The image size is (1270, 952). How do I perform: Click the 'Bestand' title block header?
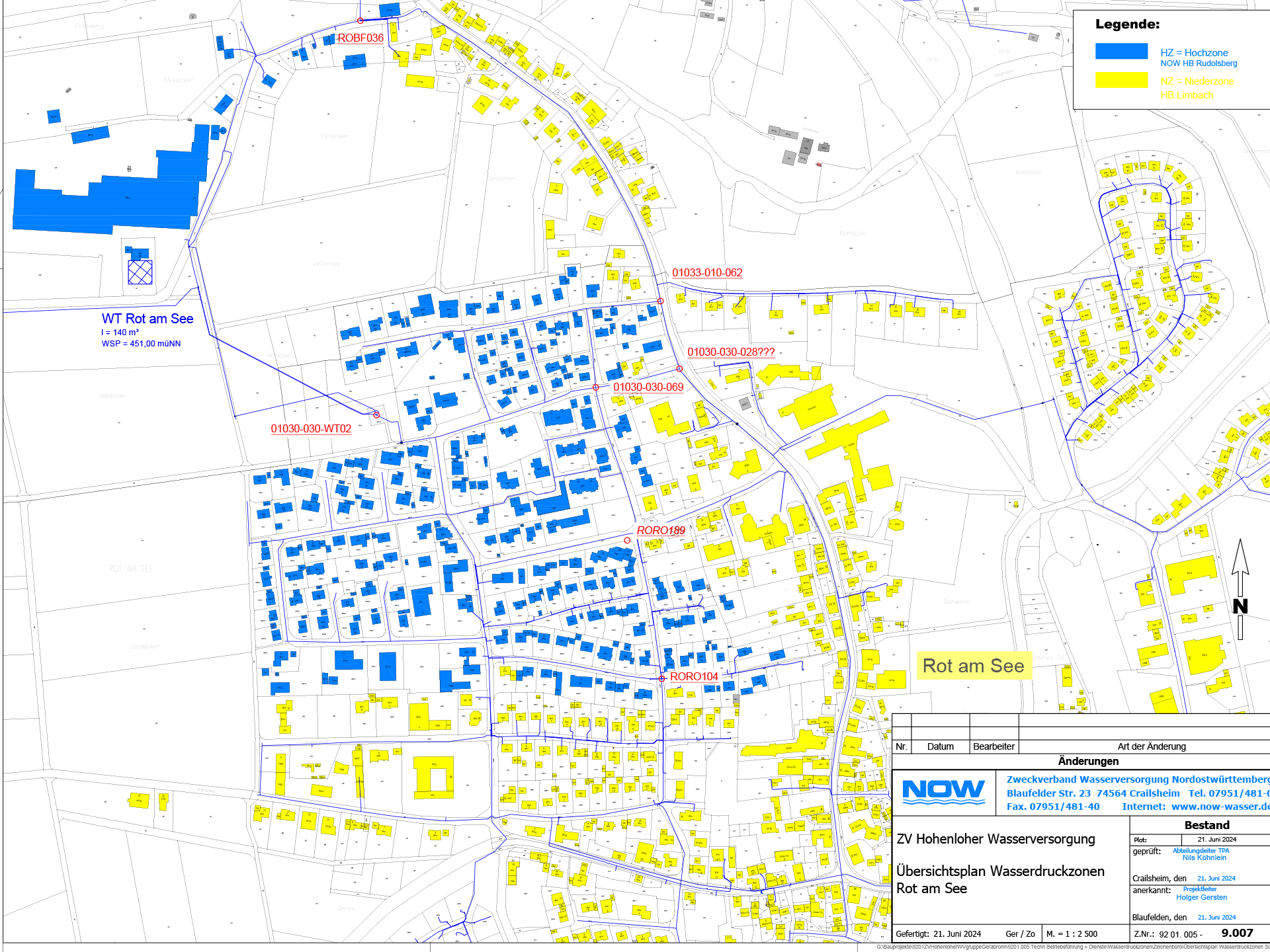1206,825
